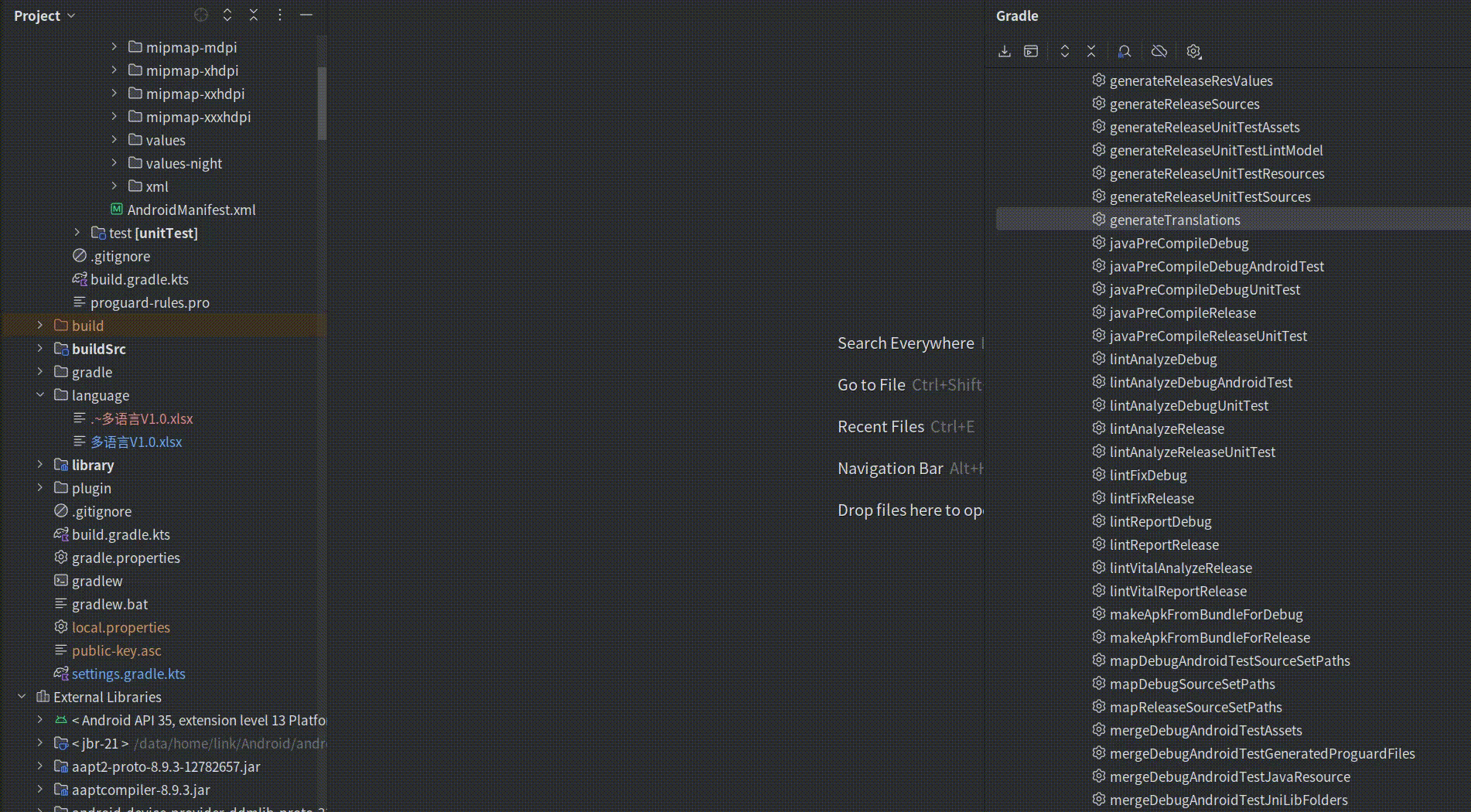Expand the mipmap-xxxhdpi folder
1471x812 pixels.
[114, 117]
